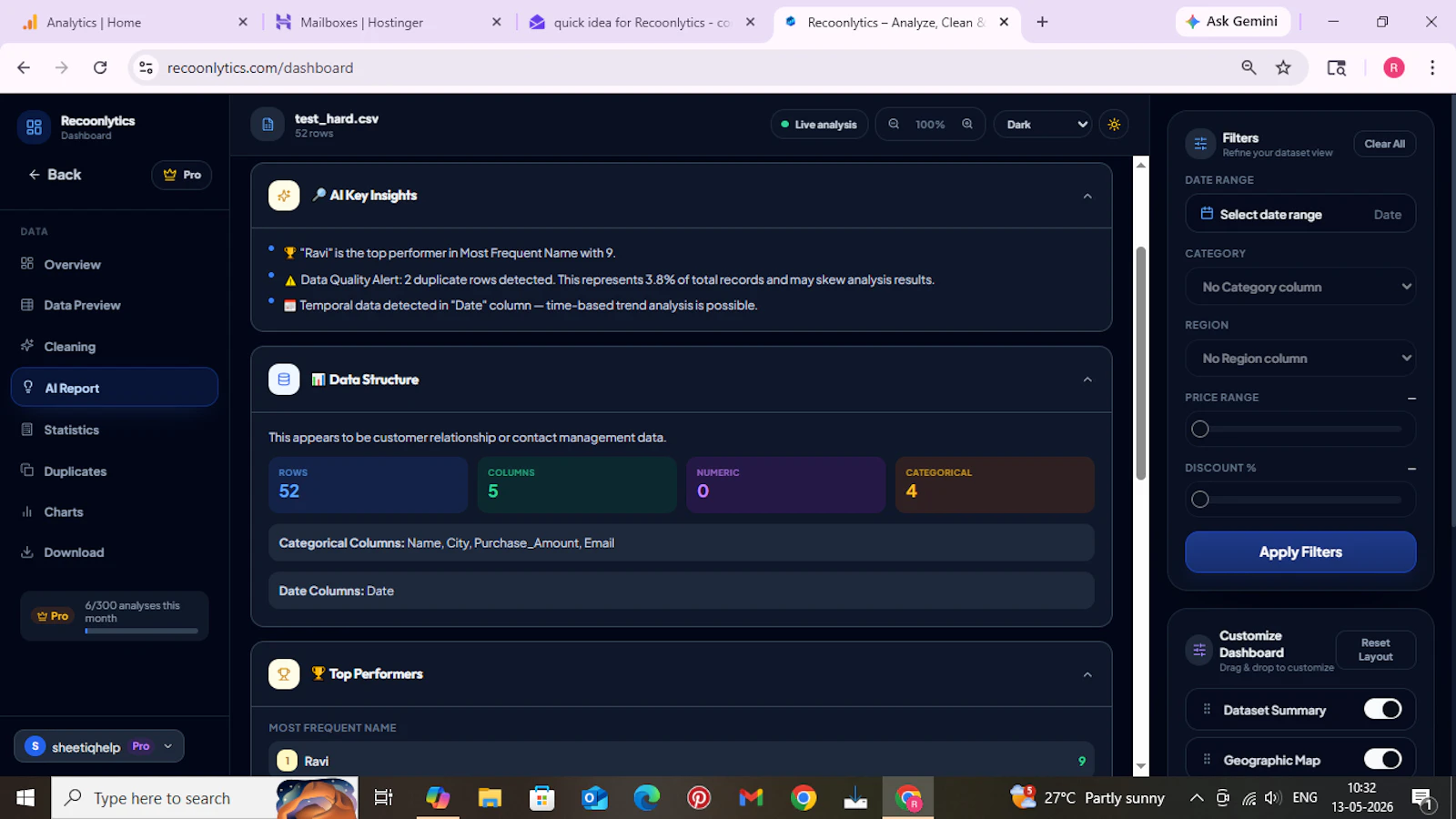The width and height of the screenshot is (1456, 819).
Task: Click the browser reload icon
Action: click(x=100, y=67)
